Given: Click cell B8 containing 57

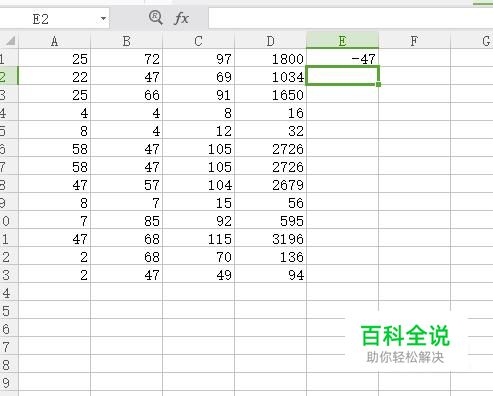Looking at the screenshot, I should tap(126, 184).
